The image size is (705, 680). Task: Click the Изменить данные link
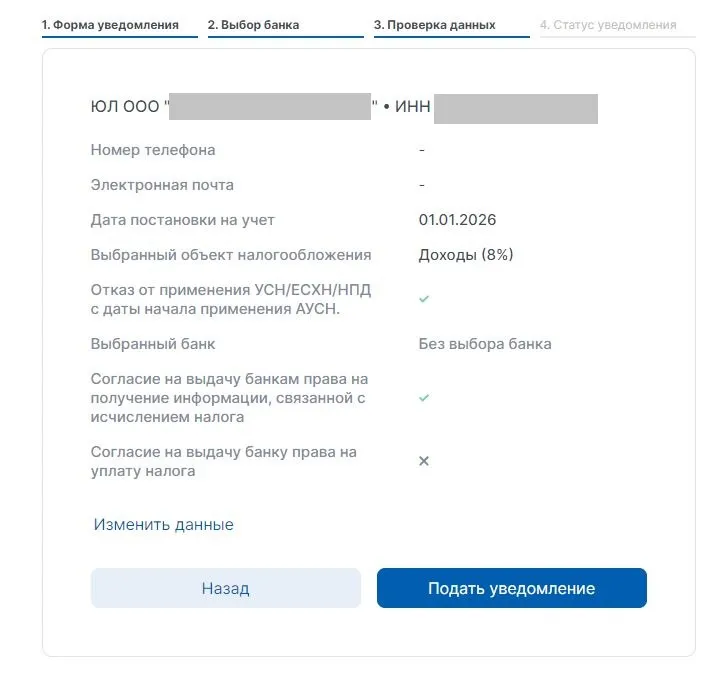(x=164, y=525)
